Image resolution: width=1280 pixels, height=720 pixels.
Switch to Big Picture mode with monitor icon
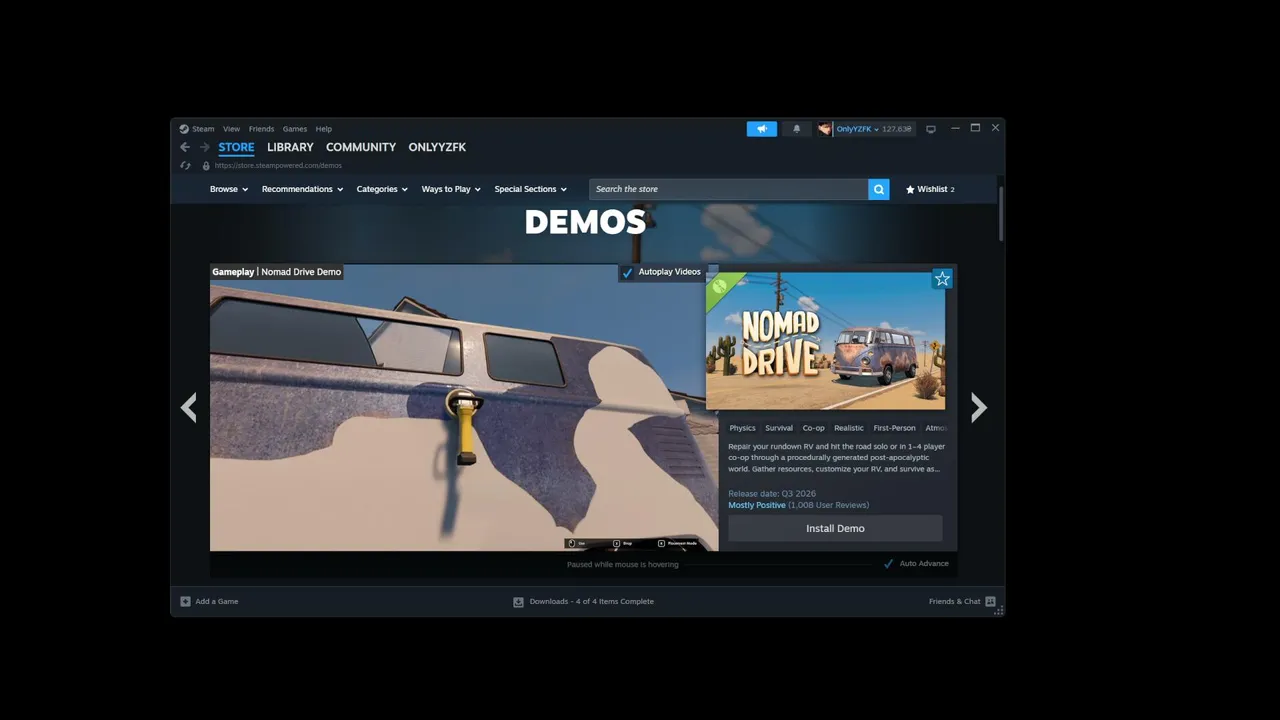click(x=931, y=129)
